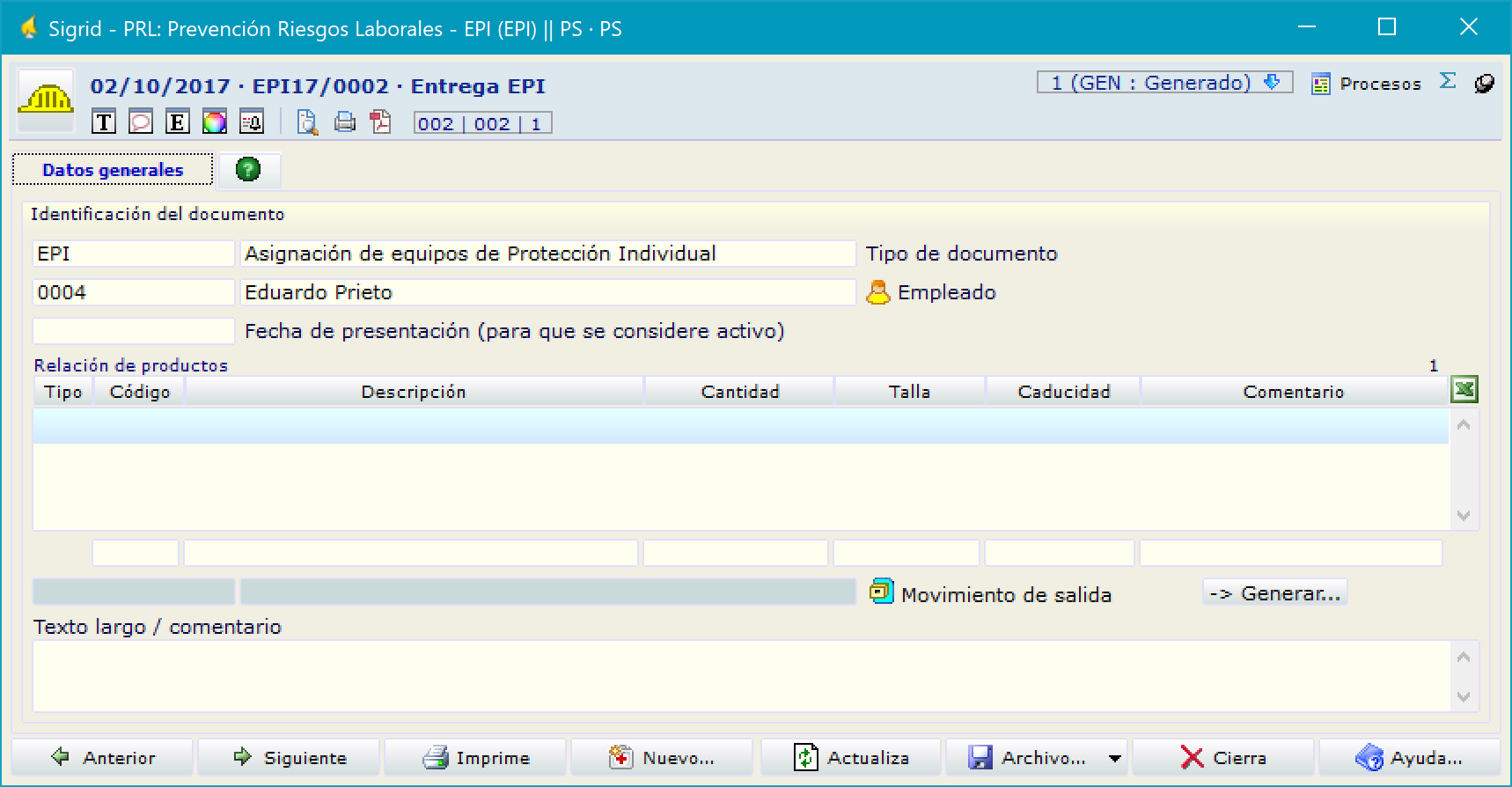
Task: Open Procesos menu
Action: 1366,84
